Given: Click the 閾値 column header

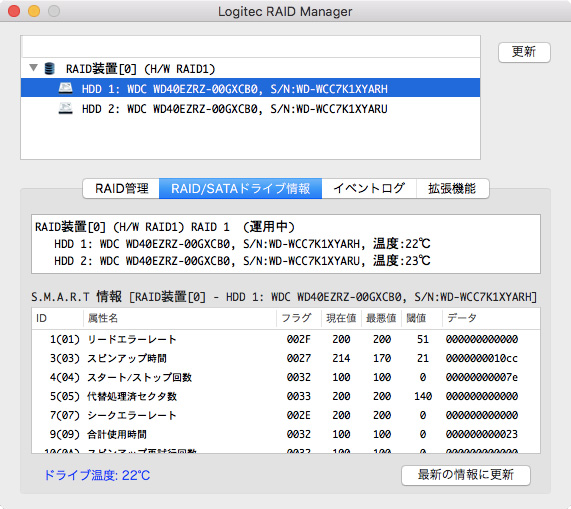Looking at the screenshot, I should coord(422,318).
